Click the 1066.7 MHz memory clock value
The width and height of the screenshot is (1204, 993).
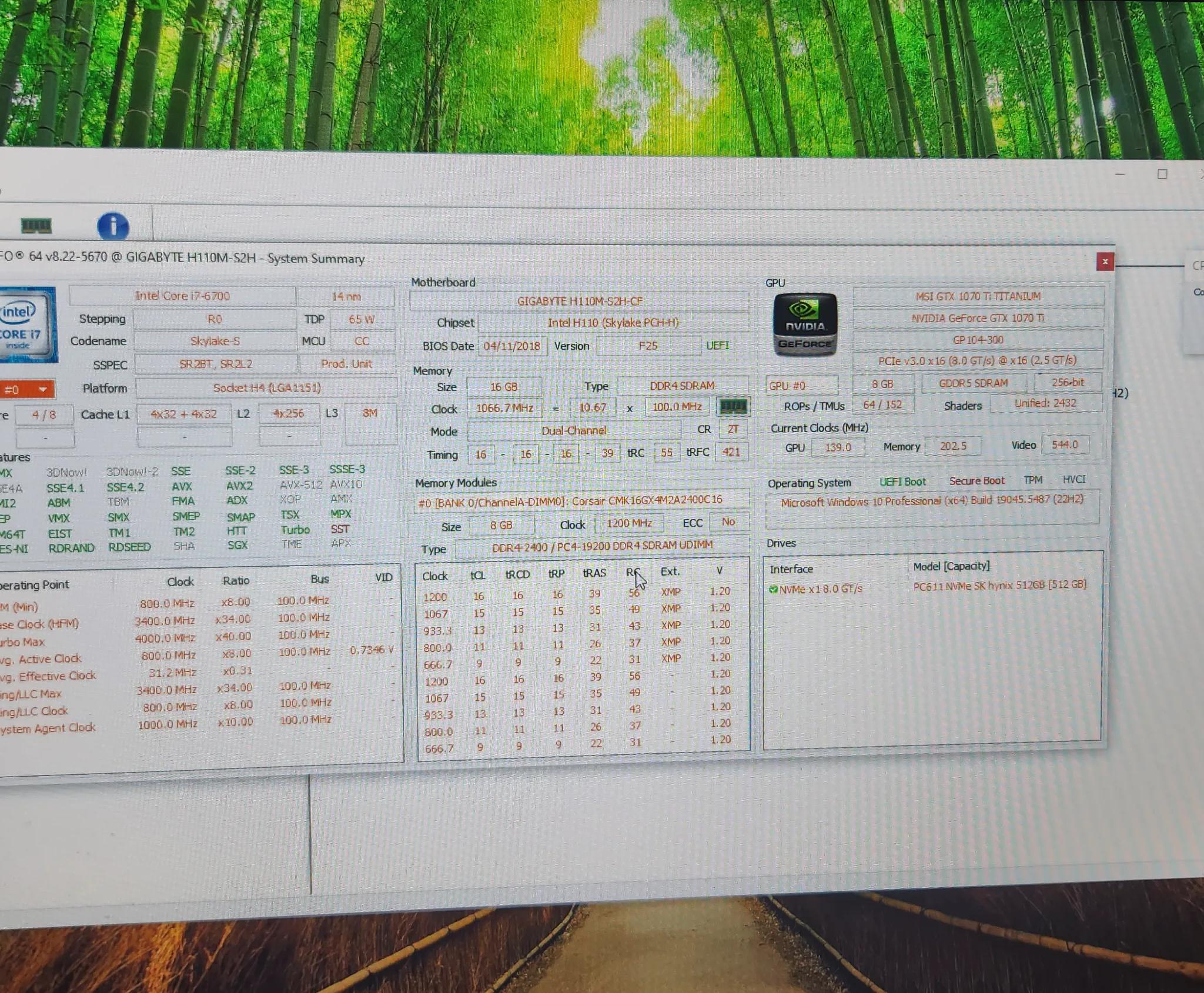click(504, 408)
